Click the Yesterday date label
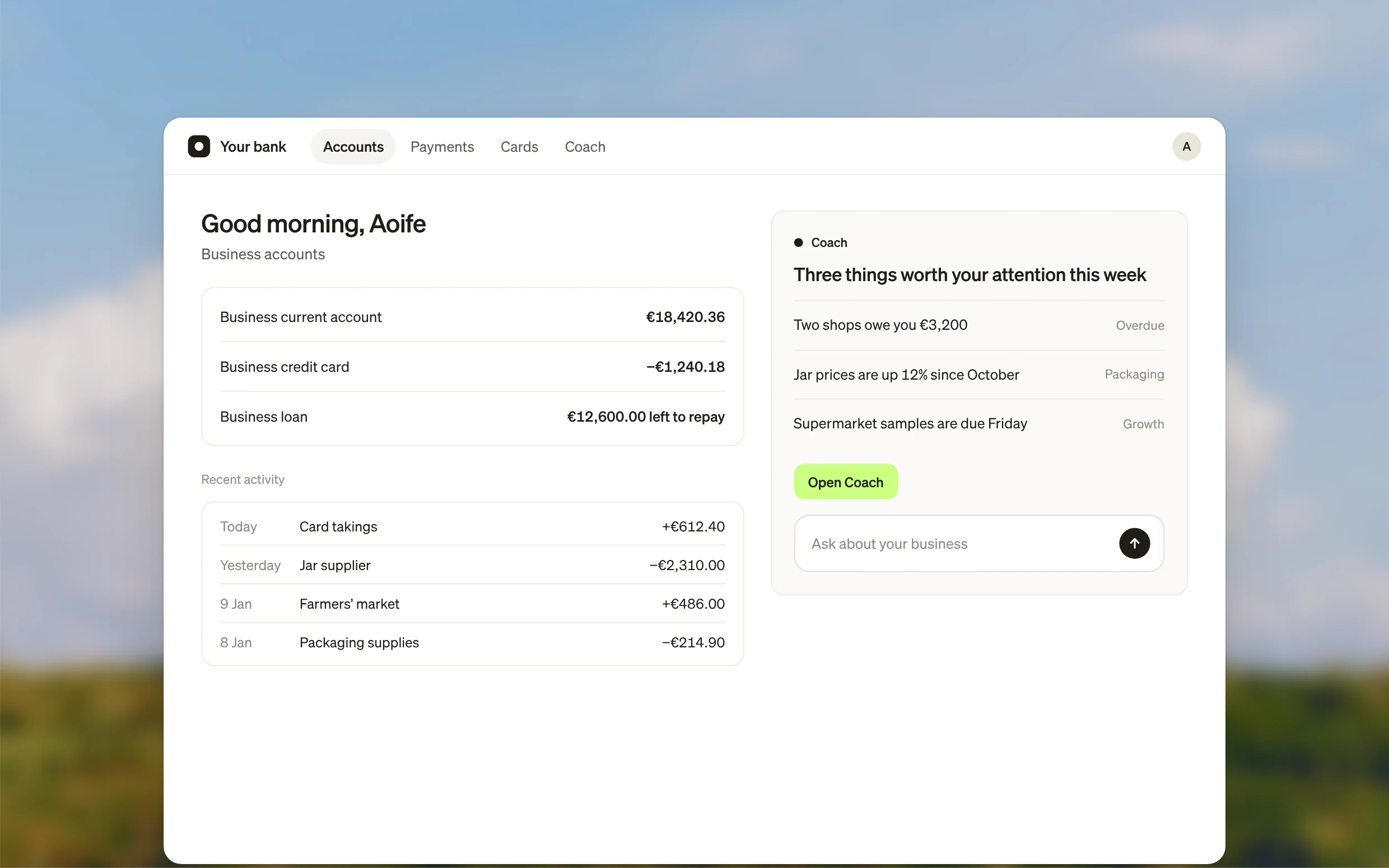This screenshot has height=868, width=1389. click(250, 565)
